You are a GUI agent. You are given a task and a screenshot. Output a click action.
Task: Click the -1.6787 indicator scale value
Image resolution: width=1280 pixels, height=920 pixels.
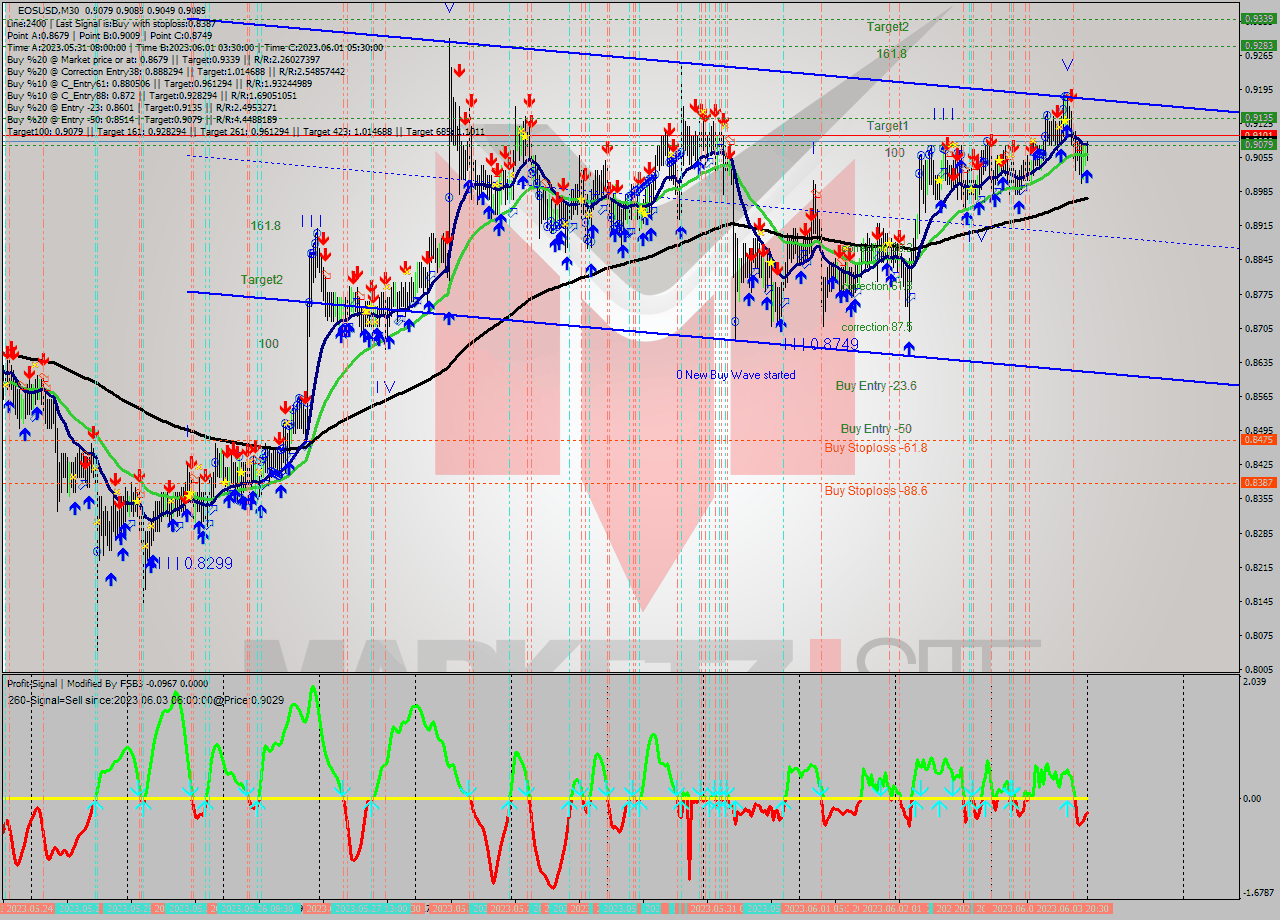[1258, 892]
